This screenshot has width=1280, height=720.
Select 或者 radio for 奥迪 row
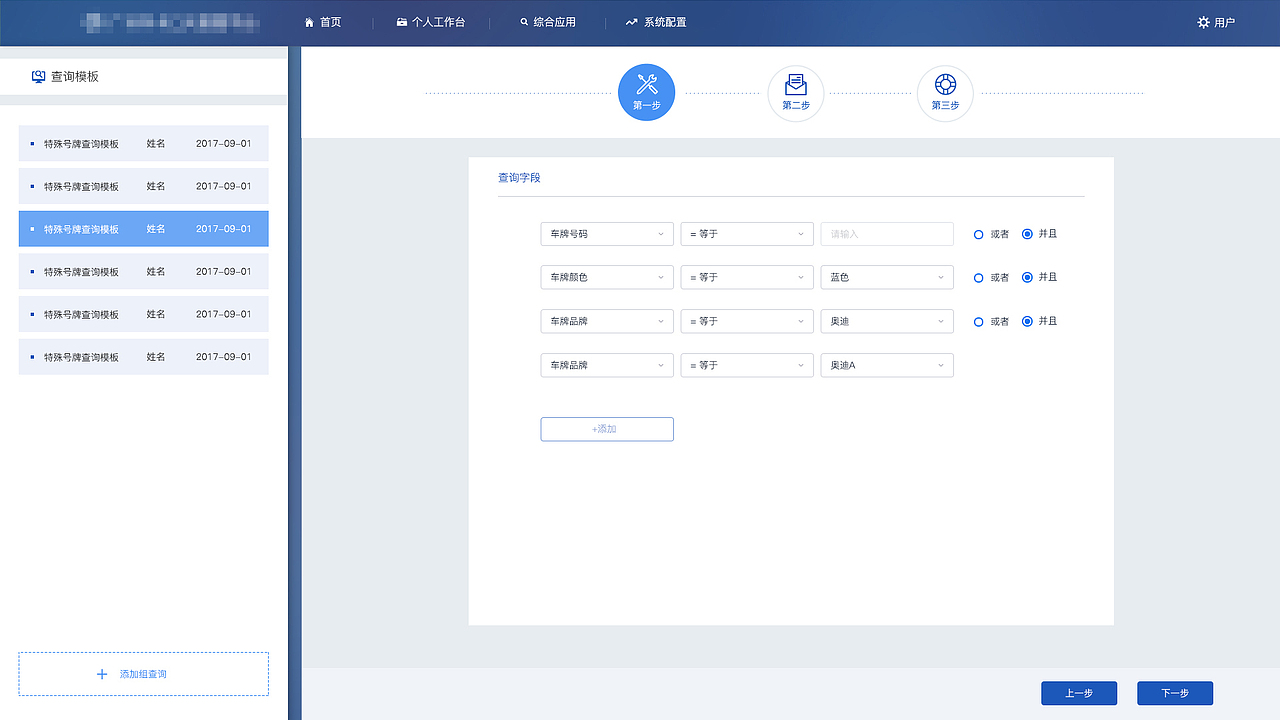[x=979, y=322]
